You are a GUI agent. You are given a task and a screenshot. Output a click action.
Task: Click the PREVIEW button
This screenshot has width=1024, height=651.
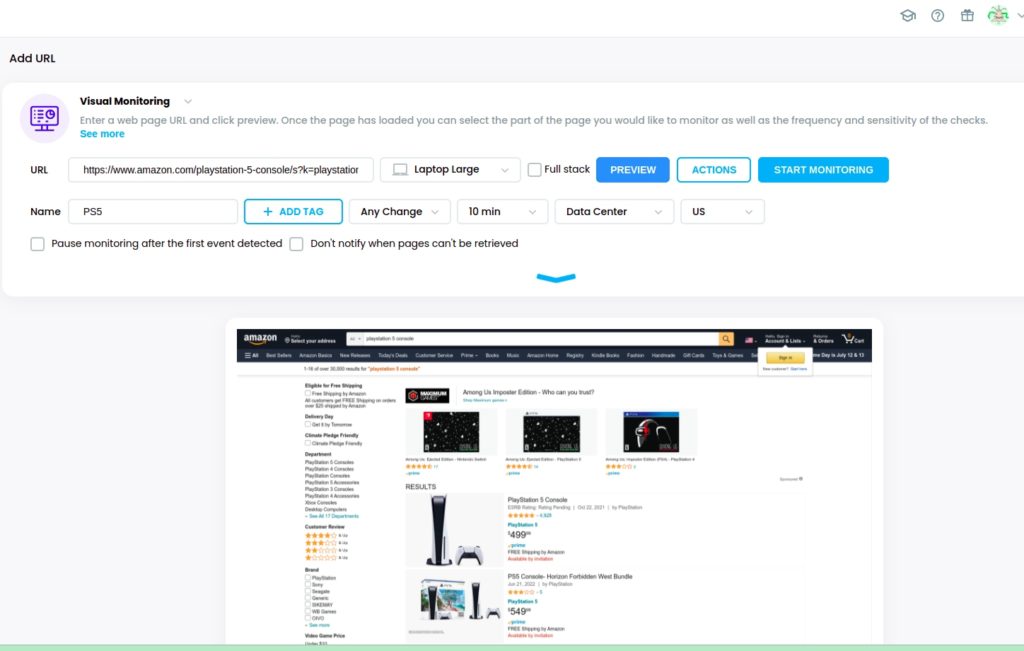(x=633, y=170)
